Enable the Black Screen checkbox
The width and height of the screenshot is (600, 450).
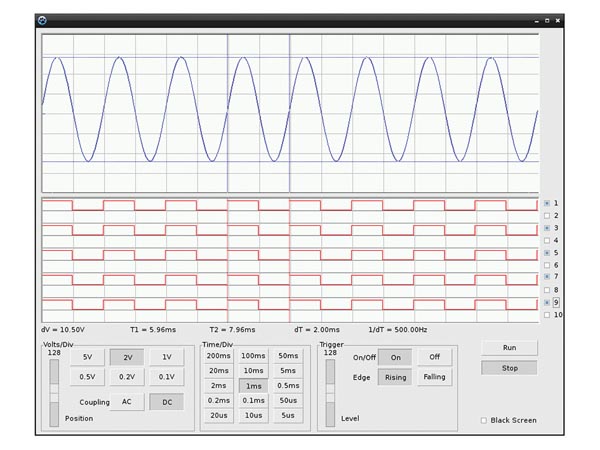pos(484,420)
